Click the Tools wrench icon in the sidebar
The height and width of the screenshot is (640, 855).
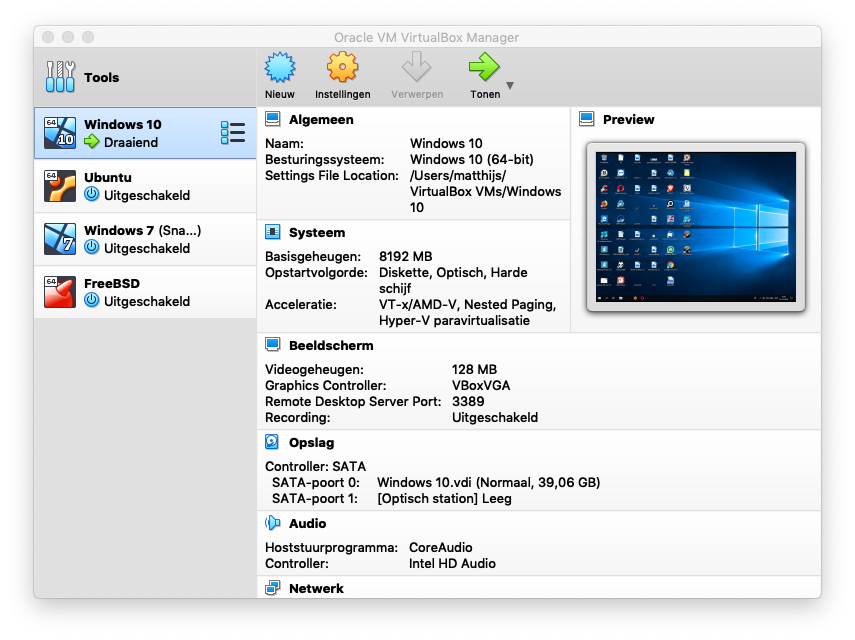tap(61, 77)
